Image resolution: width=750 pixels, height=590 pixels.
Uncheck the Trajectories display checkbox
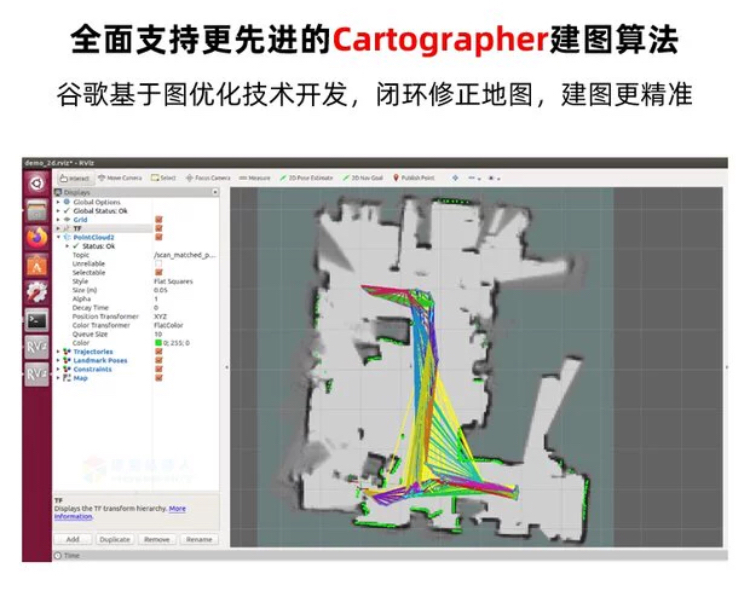click(x=158, y=352)
